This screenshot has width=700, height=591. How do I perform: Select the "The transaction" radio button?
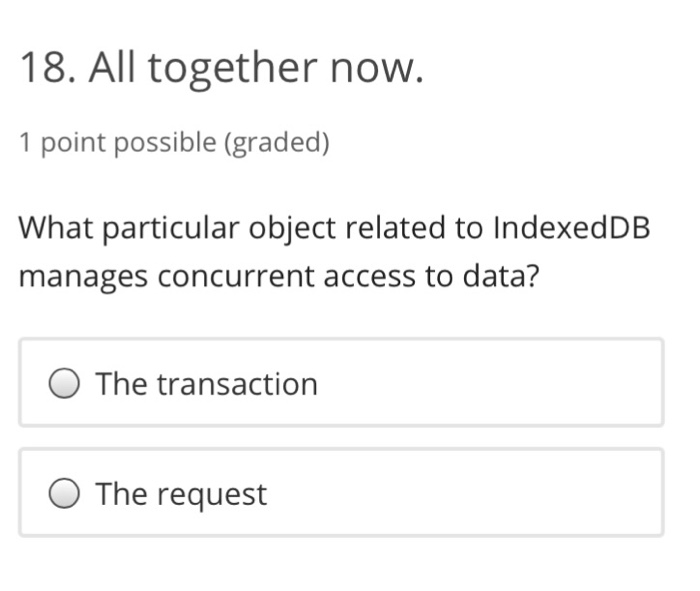click(66, 384)
